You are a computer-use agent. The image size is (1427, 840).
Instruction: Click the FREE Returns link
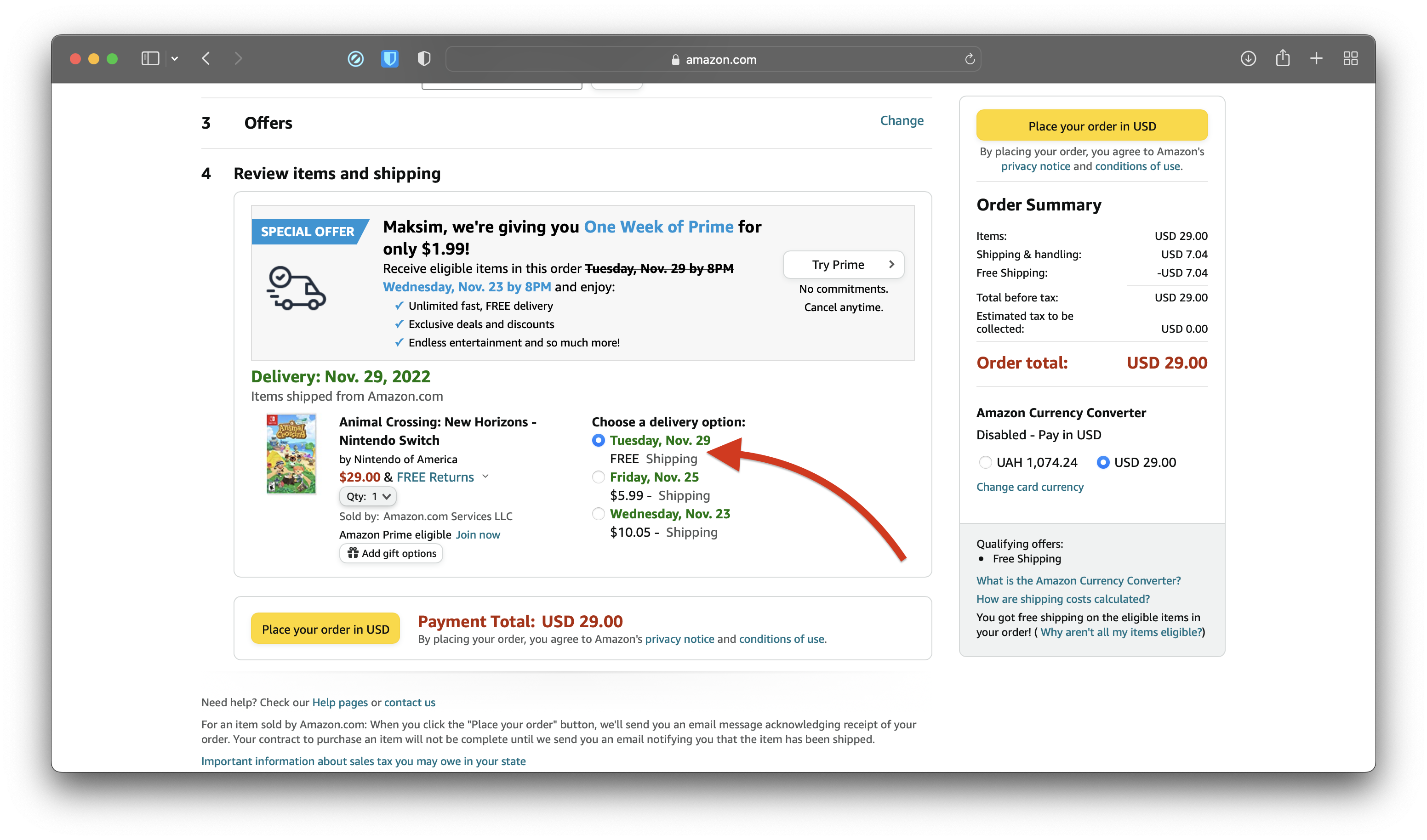pos(435,477)
